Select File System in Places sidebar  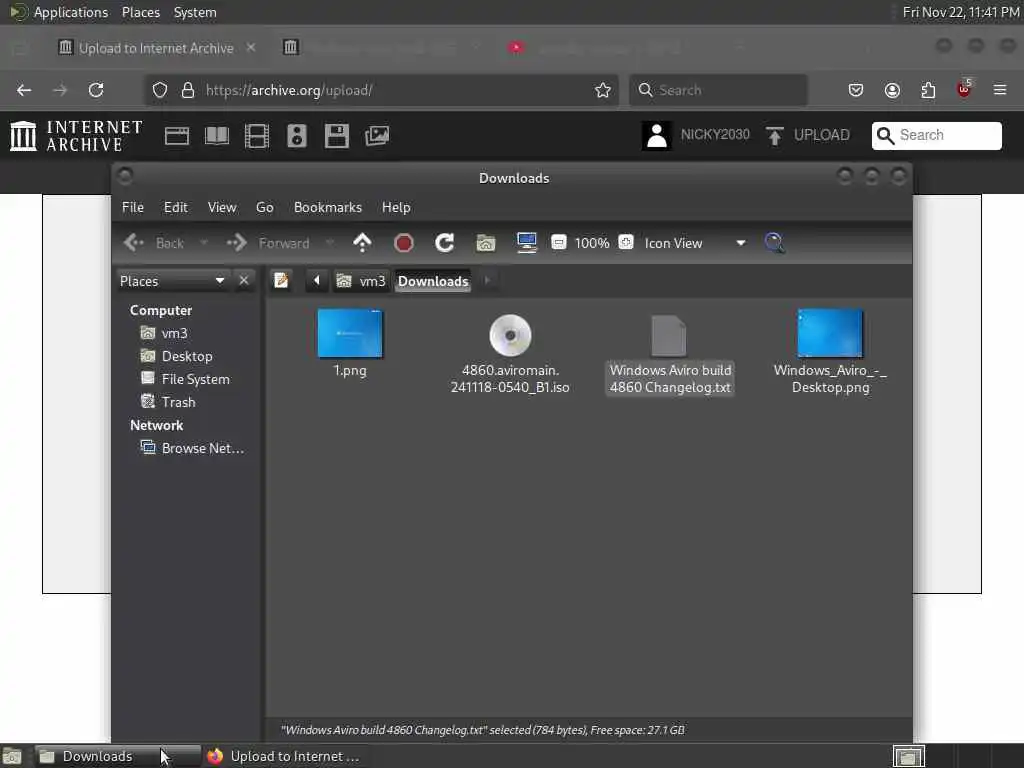click(x=185, y=379)
